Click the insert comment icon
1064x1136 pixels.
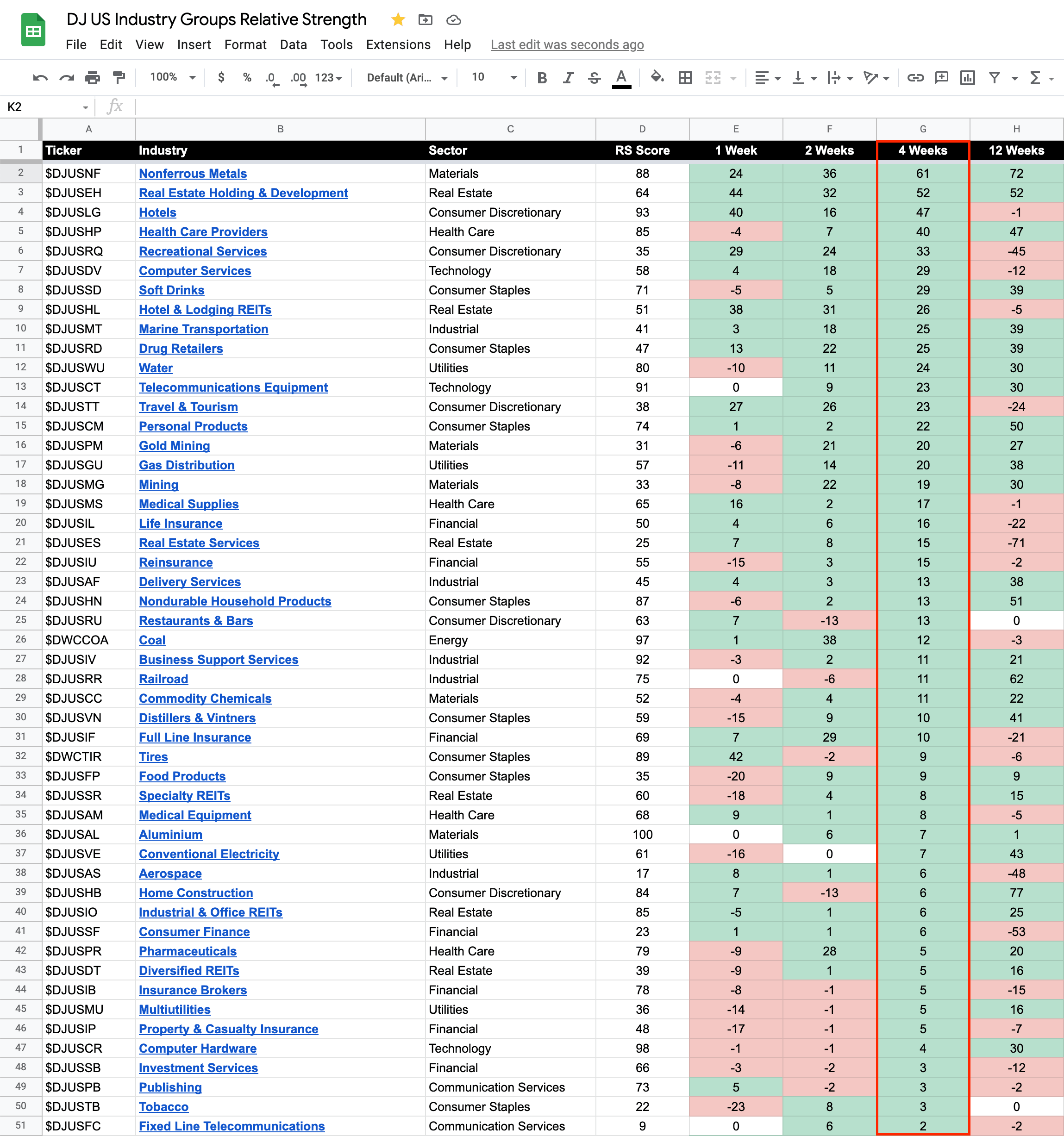click(941, 78)
